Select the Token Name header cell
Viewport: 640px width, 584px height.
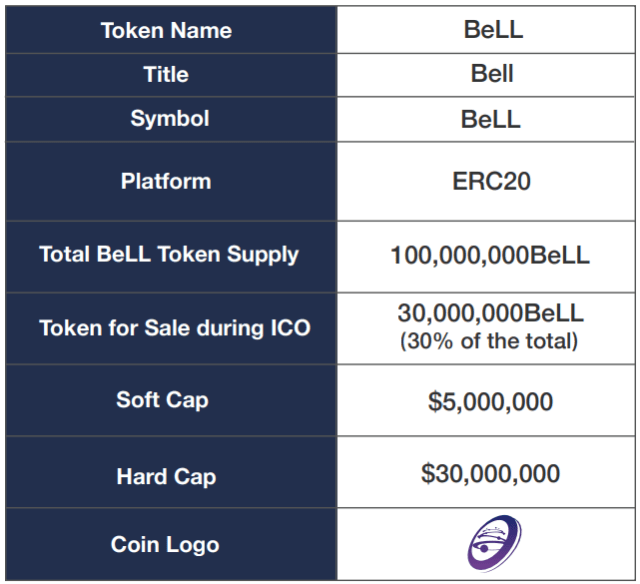[171, 30]
